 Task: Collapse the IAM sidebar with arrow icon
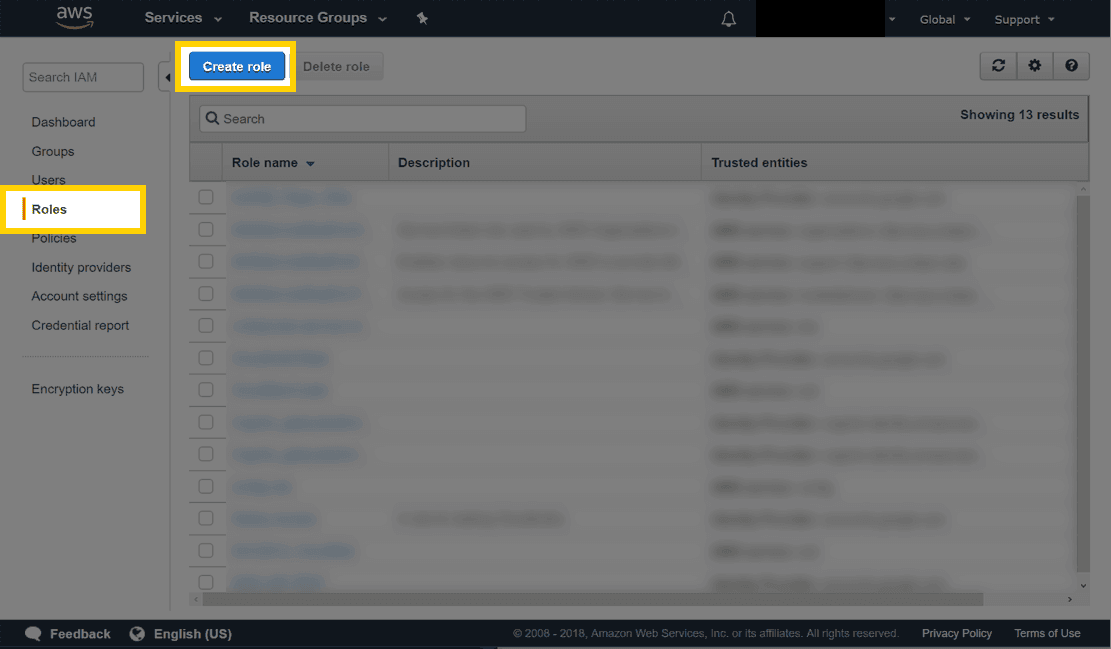(x=166, y=77)
